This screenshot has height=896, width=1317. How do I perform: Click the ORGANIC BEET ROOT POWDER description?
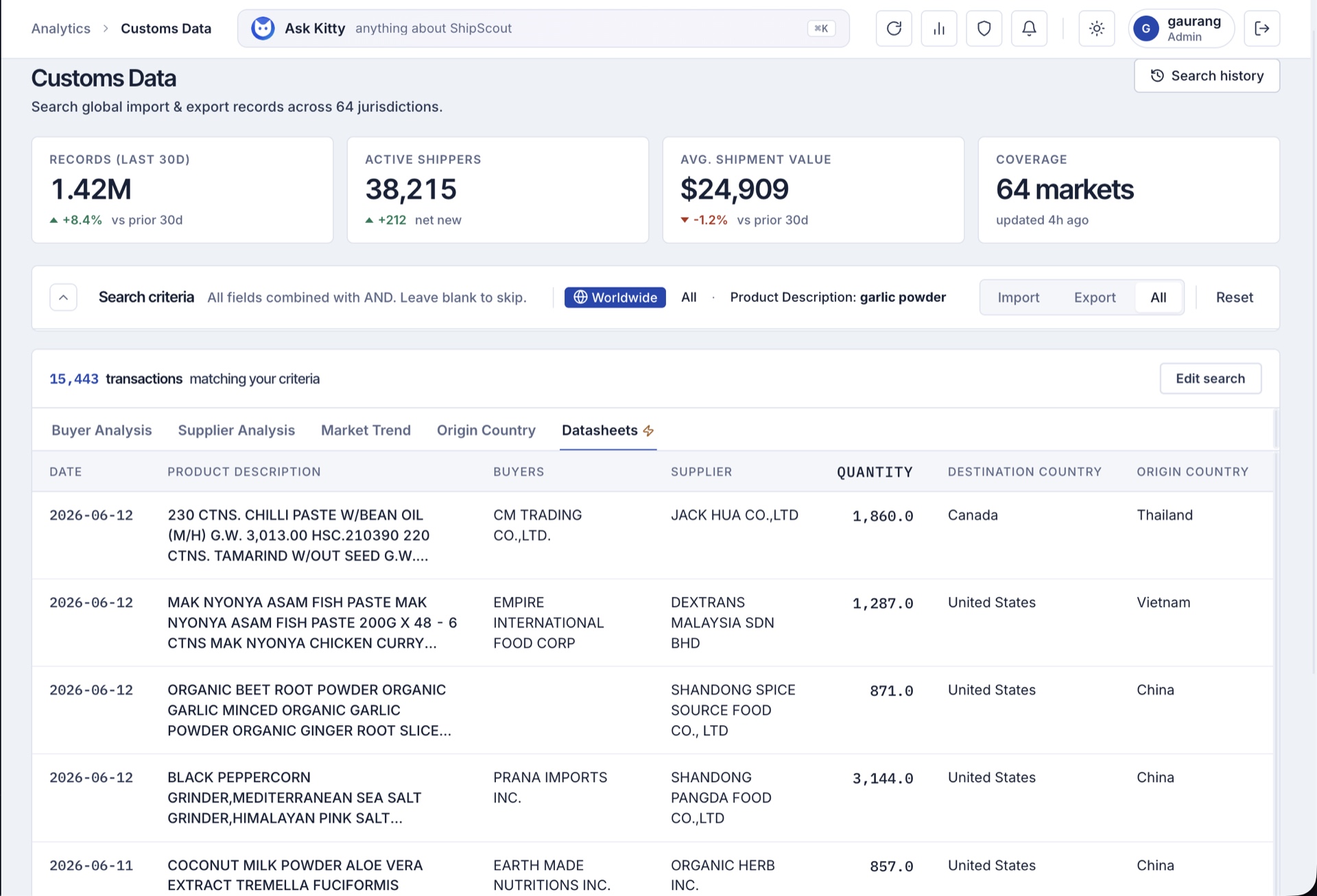point(309,710)
